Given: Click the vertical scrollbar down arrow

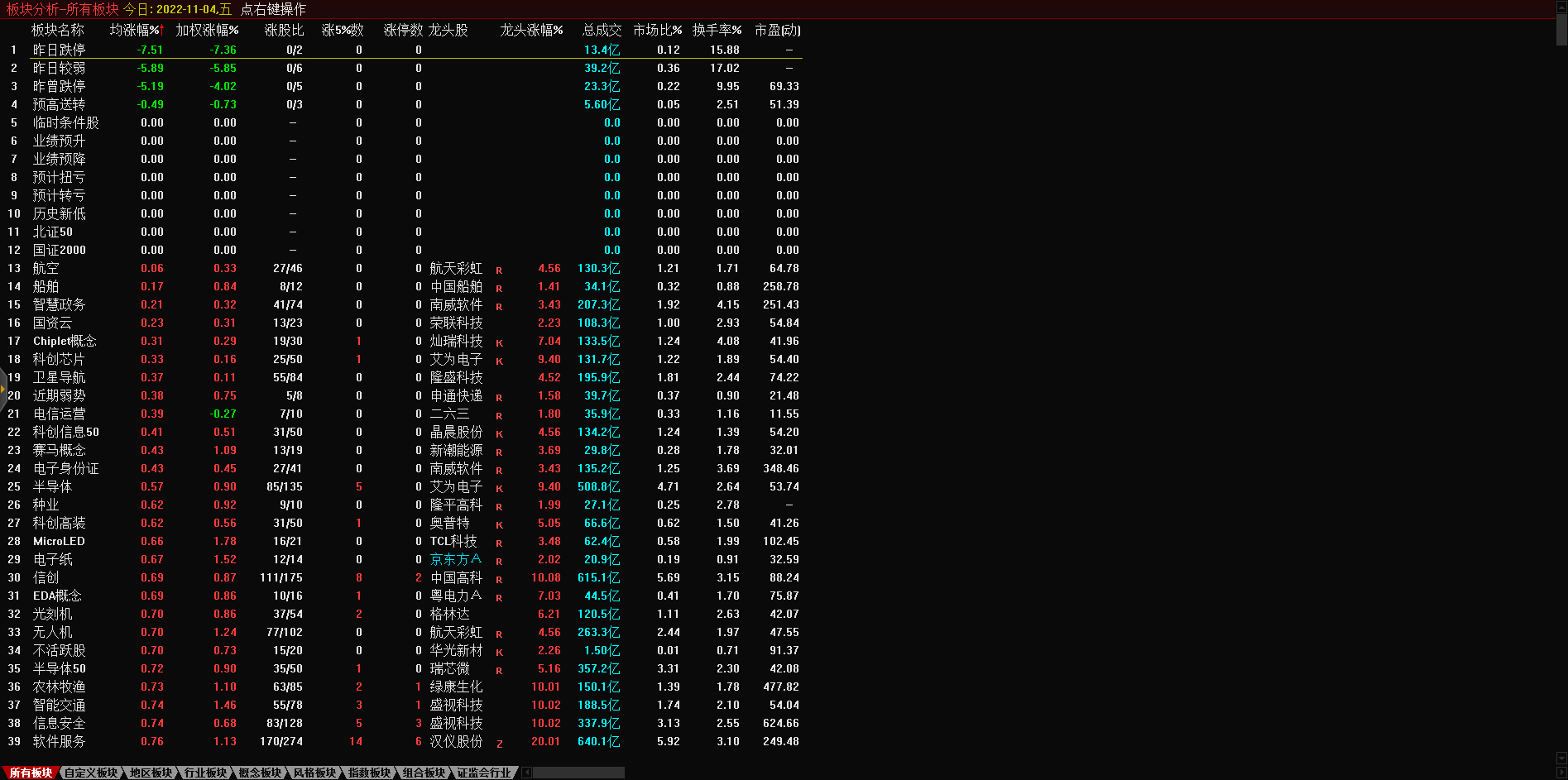Looking at the screenshot, I should pos(1561,758).
